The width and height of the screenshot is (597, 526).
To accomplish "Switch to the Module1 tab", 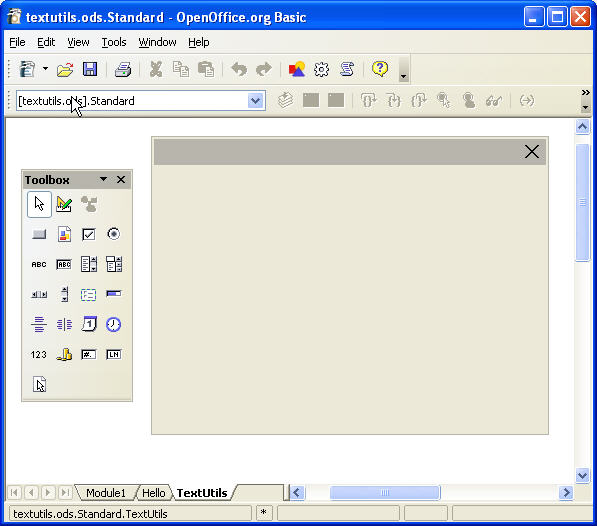I will click(106, 493).
